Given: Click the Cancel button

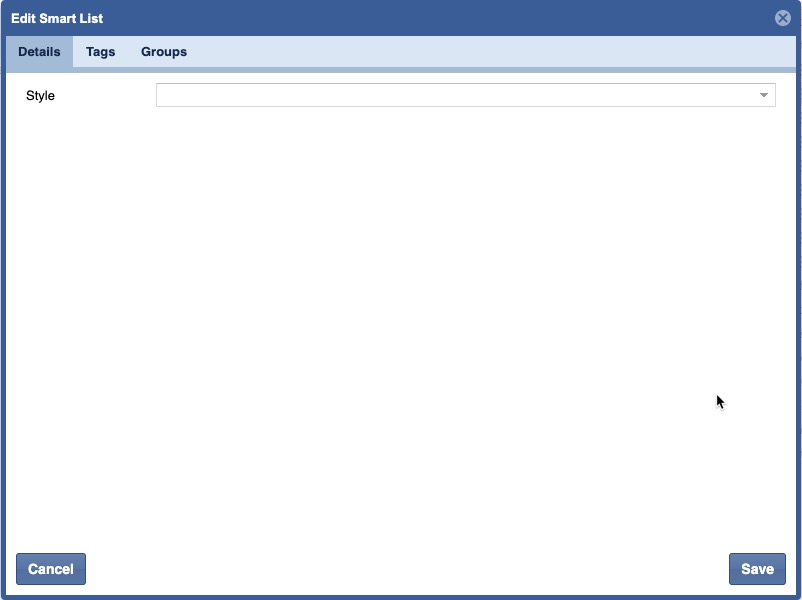Looking at the screenshot, I should coord(51,569).
